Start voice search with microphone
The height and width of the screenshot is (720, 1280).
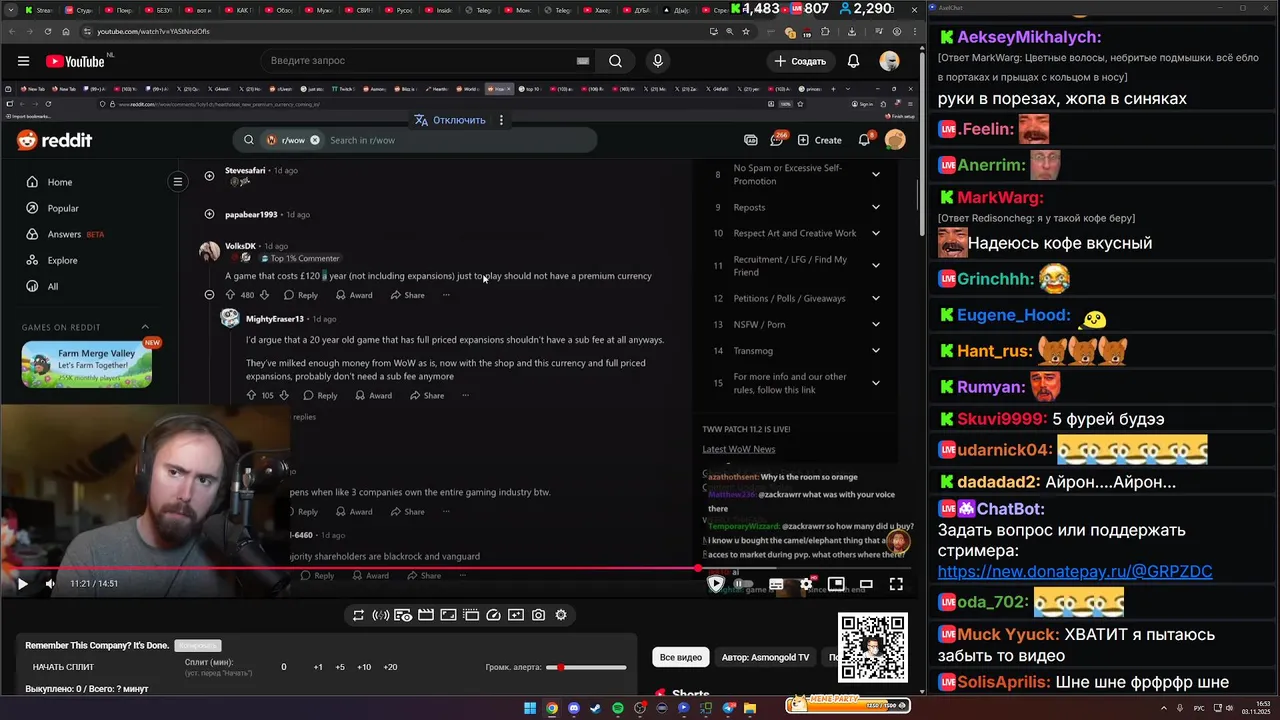click(x=657, y=61)
